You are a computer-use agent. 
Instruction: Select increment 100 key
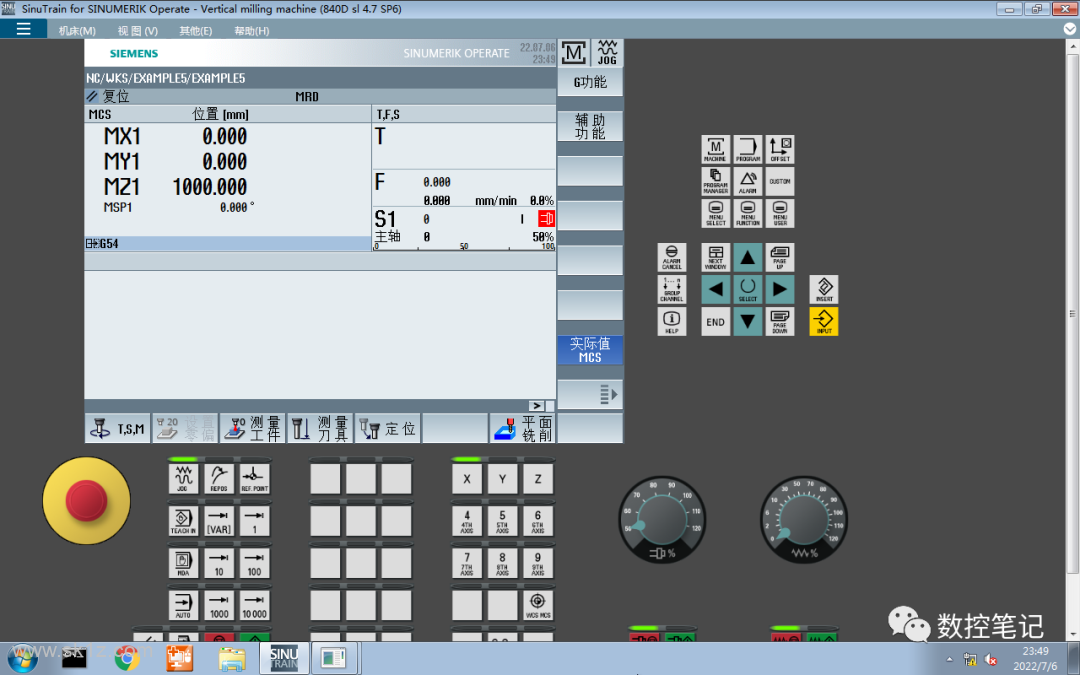[254, 563]
